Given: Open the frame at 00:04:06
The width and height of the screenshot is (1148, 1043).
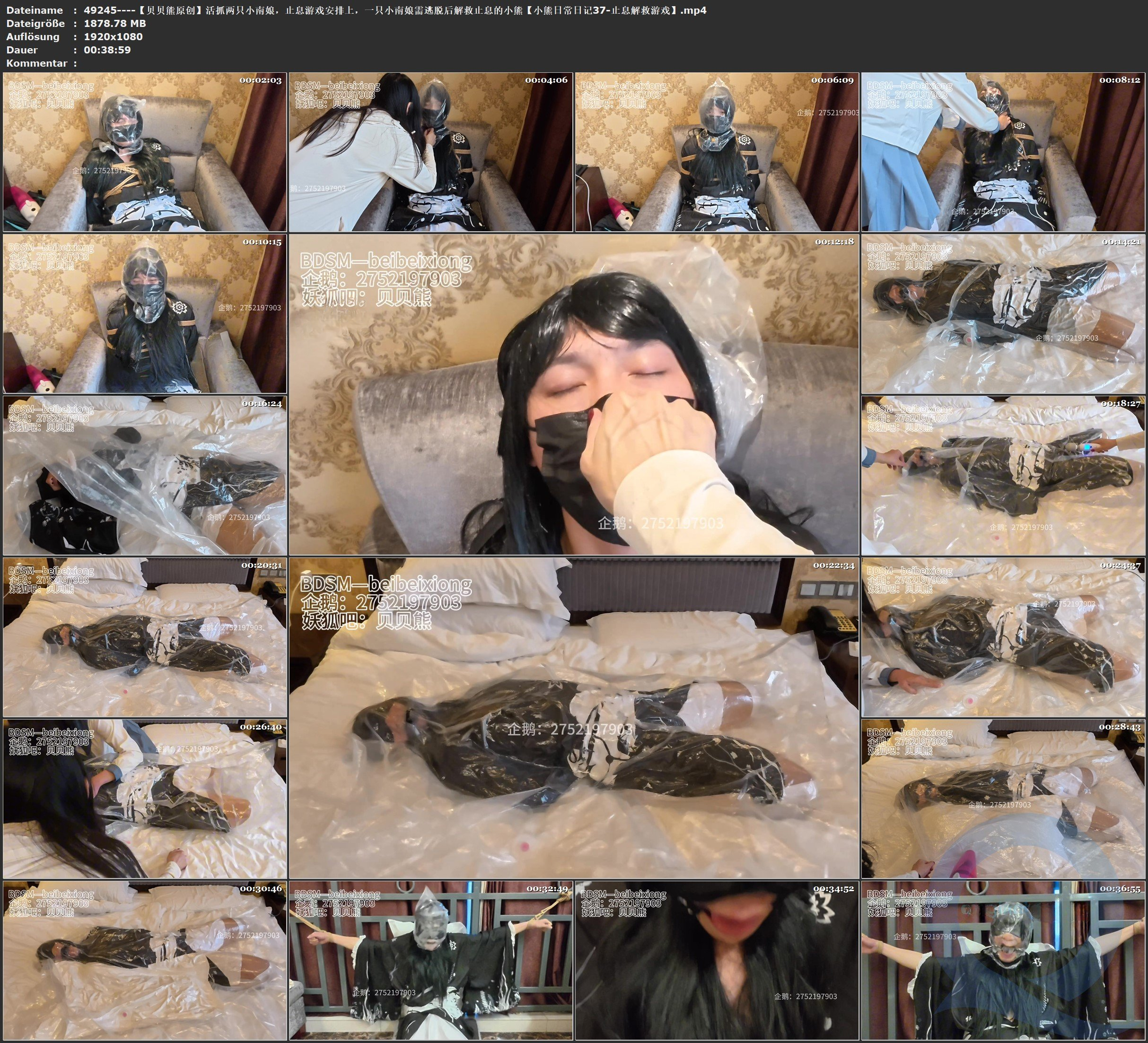Looking at the screenshot, I should click(x=430, y=152).
